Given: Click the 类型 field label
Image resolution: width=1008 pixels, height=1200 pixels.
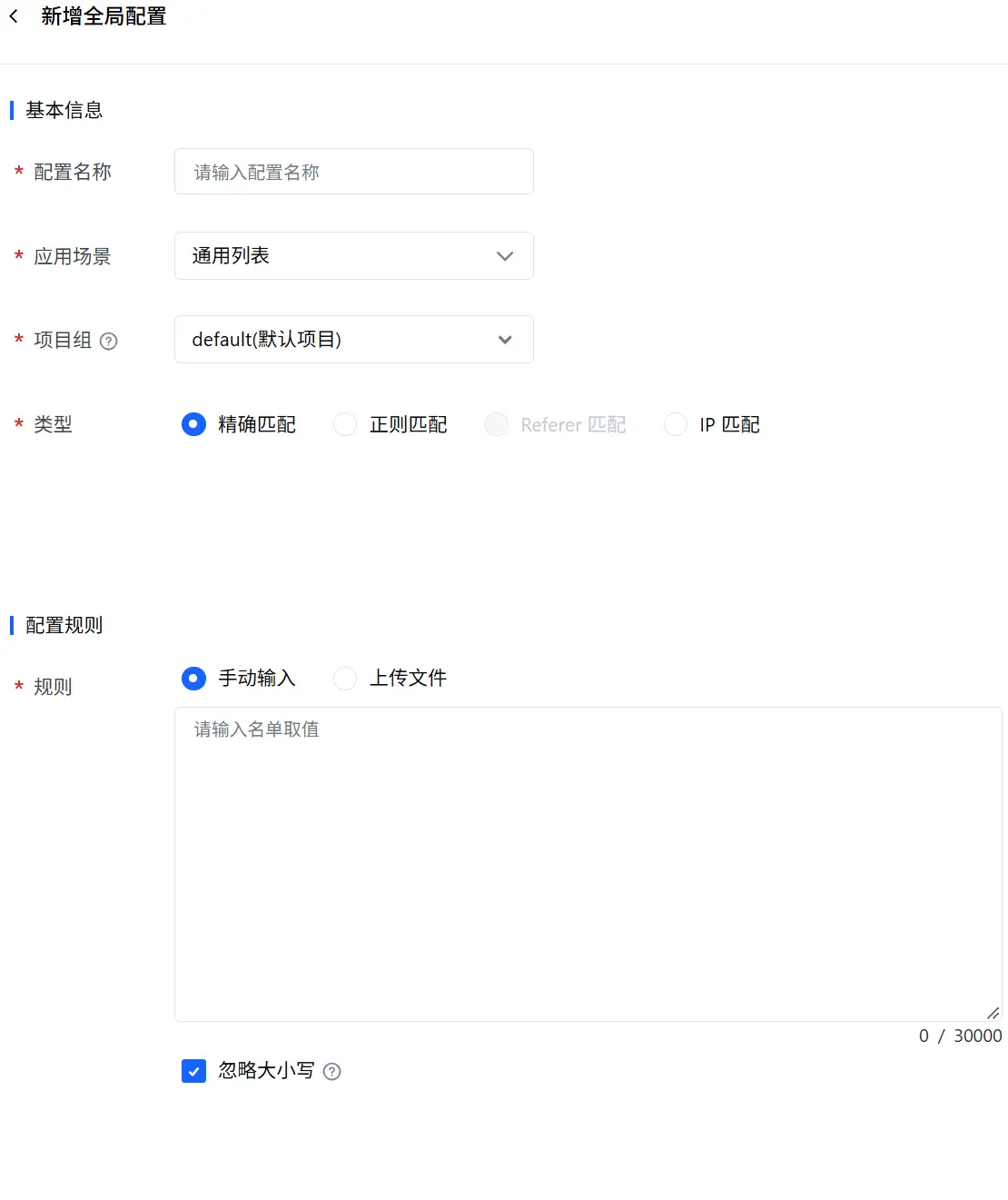Looking at the screenshot, I should (x=53, y=424).
